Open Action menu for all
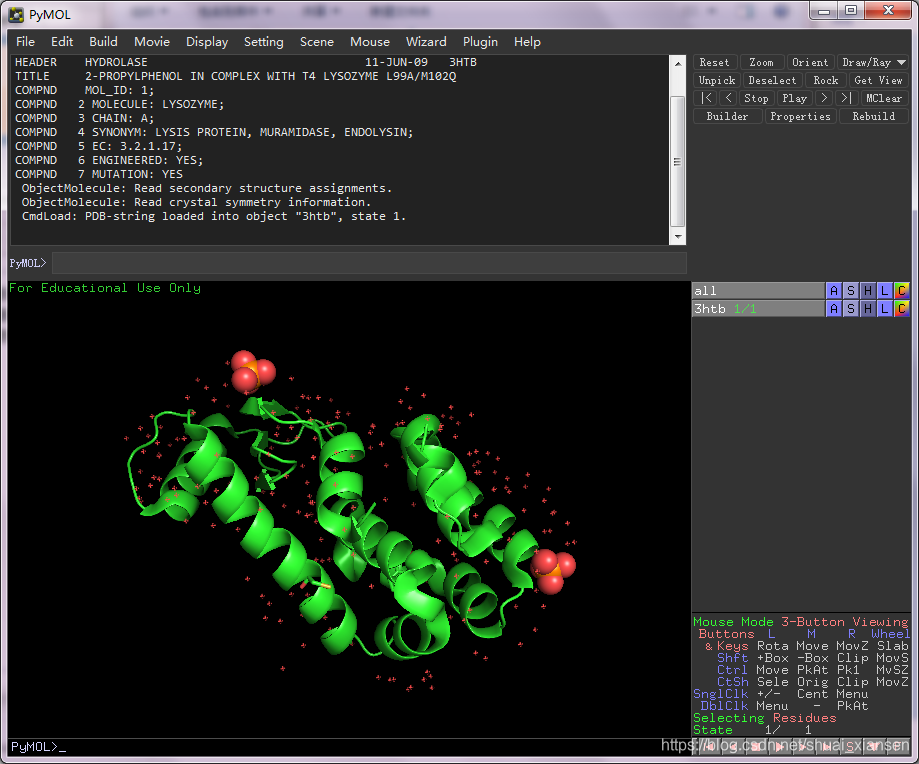Viewport: 919px width, 764px height. click(x=833, y=291)
